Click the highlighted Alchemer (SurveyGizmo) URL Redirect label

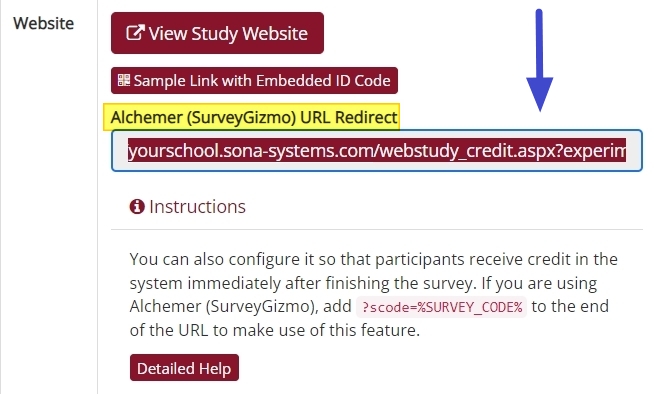click(x=252, y=117)
